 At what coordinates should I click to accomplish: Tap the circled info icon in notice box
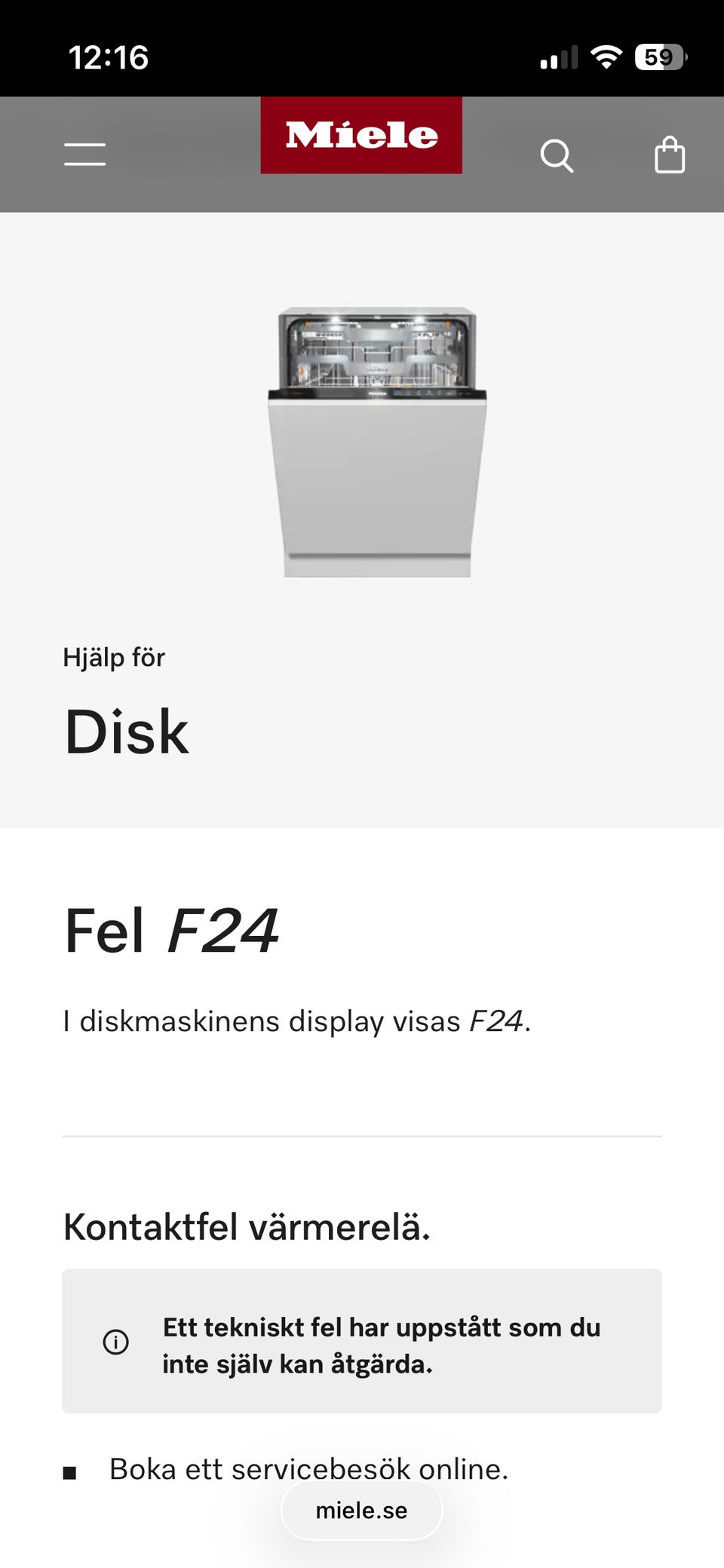[x=115, y=1342]
